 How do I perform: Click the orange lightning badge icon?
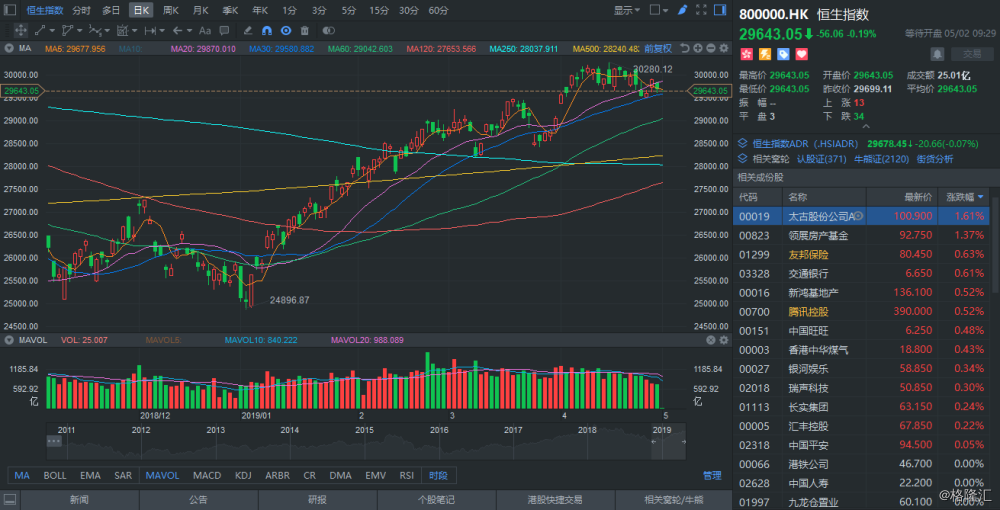(764, 54)
